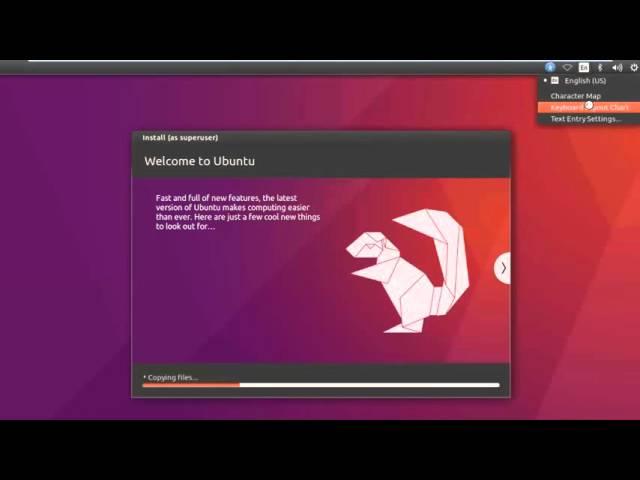Click the 'Install (as superuser)' window title
640x480 pixels.
[180, 138]
